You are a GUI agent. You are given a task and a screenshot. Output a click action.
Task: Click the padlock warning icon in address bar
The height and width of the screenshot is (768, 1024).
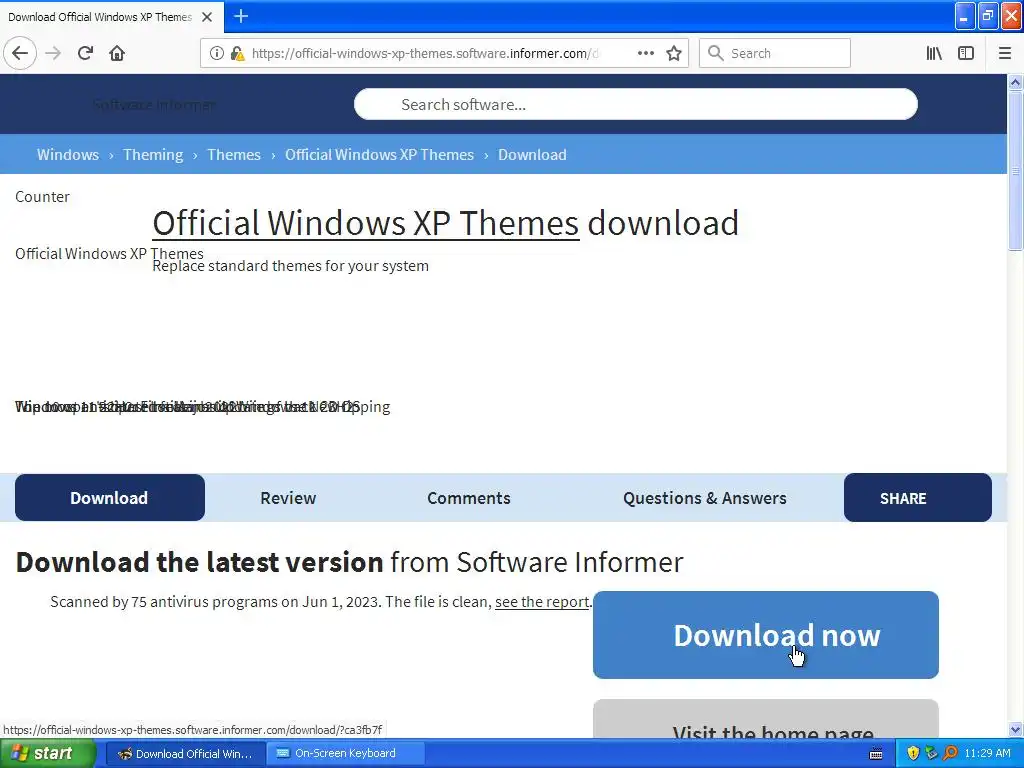(237, 53)
